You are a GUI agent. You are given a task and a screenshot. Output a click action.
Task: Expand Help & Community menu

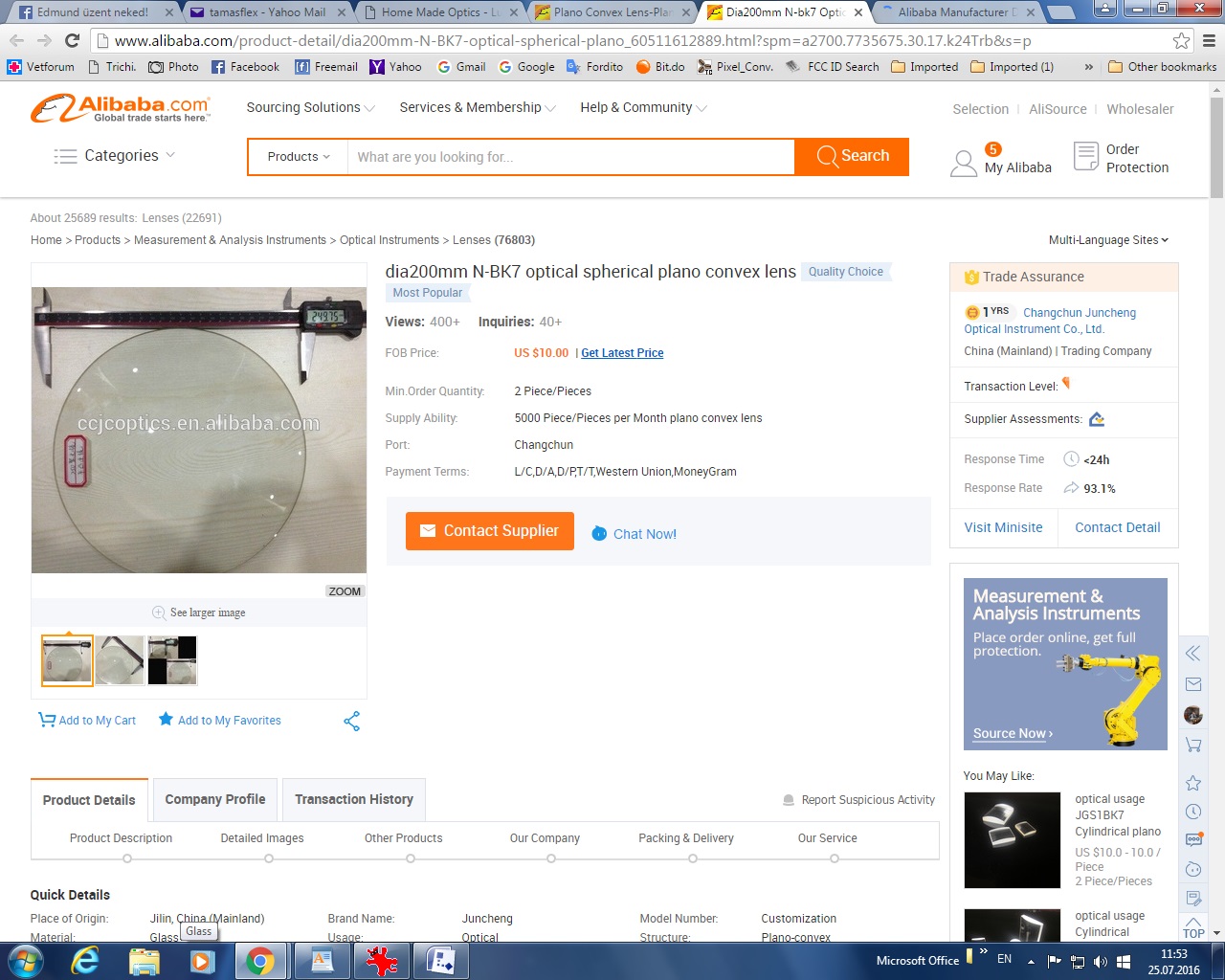point(643,107)
